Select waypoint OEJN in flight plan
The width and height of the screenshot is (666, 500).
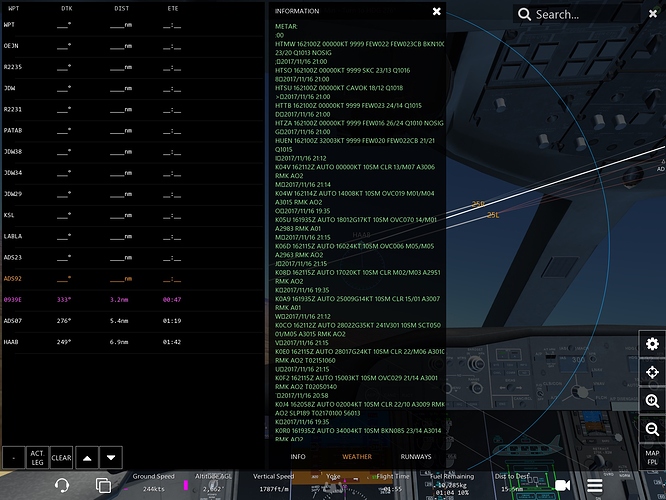(x=133, y=46)
